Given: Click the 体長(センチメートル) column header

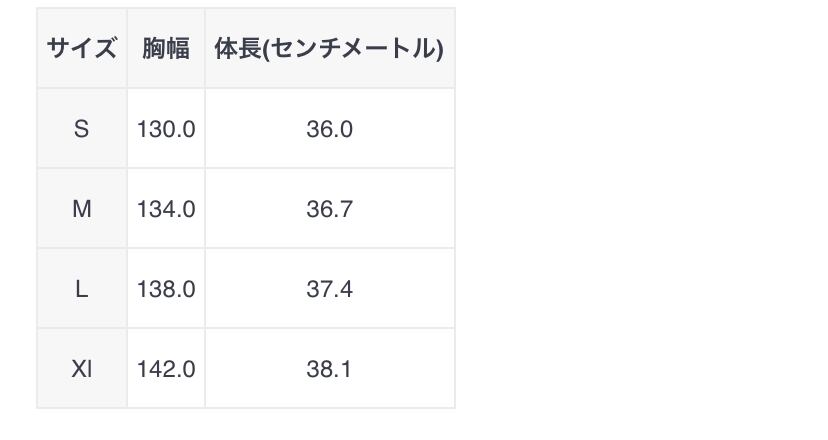Looking at the screenshot, I should [x=329, y=48].
